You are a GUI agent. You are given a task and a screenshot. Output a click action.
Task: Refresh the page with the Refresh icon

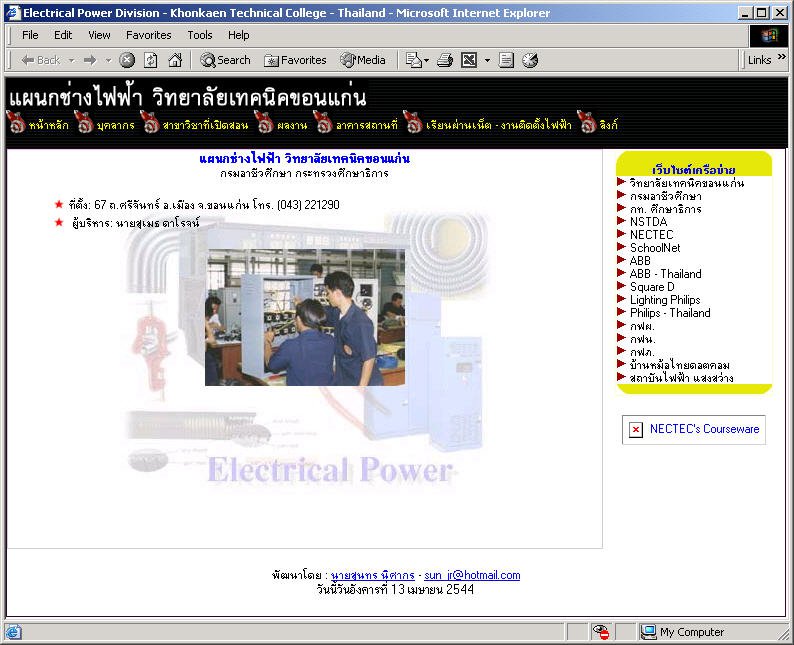[151, 60]
